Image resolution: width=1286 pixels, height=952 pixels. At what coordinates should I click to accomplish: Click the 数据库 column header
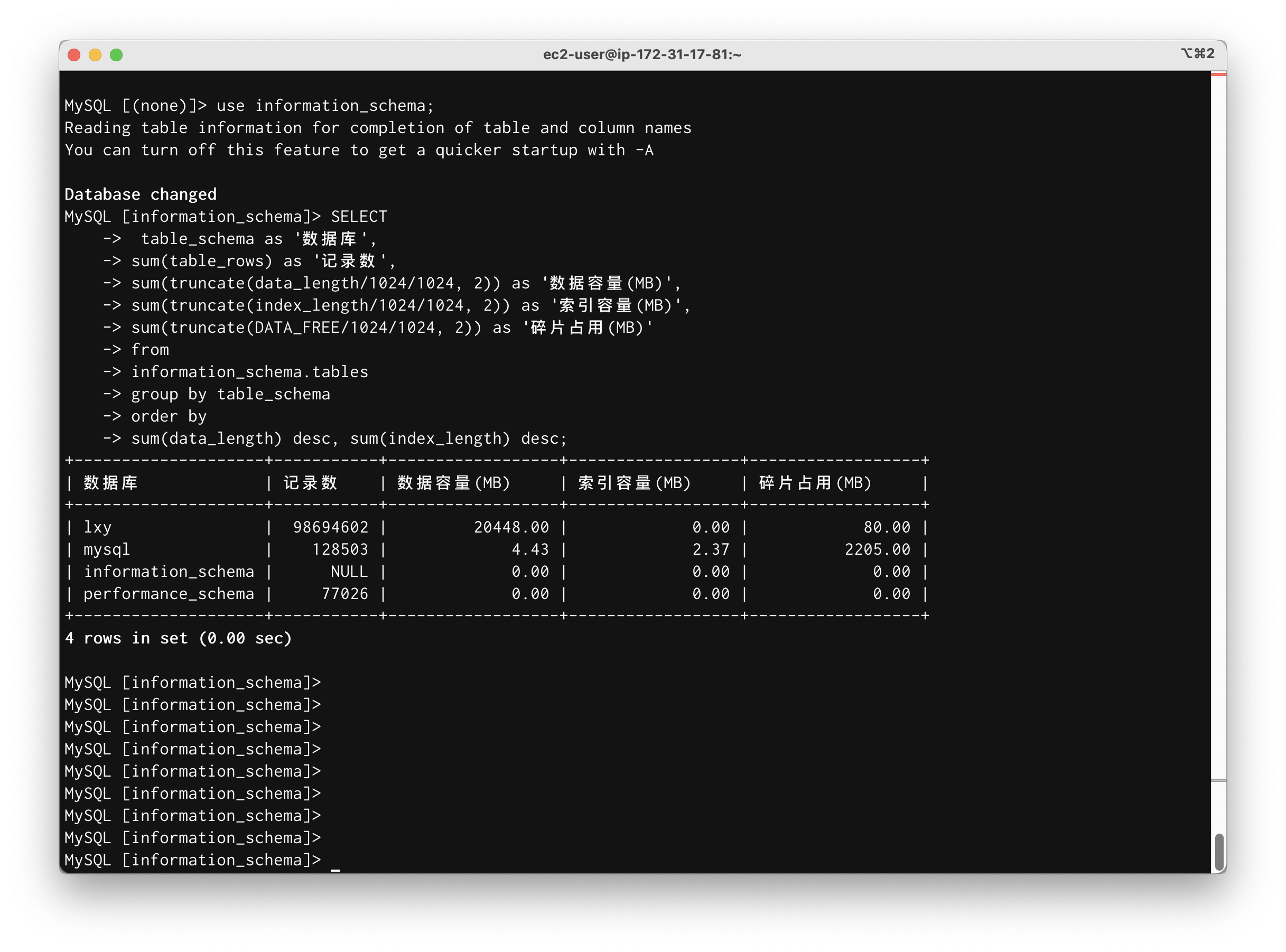click(110, 483)
